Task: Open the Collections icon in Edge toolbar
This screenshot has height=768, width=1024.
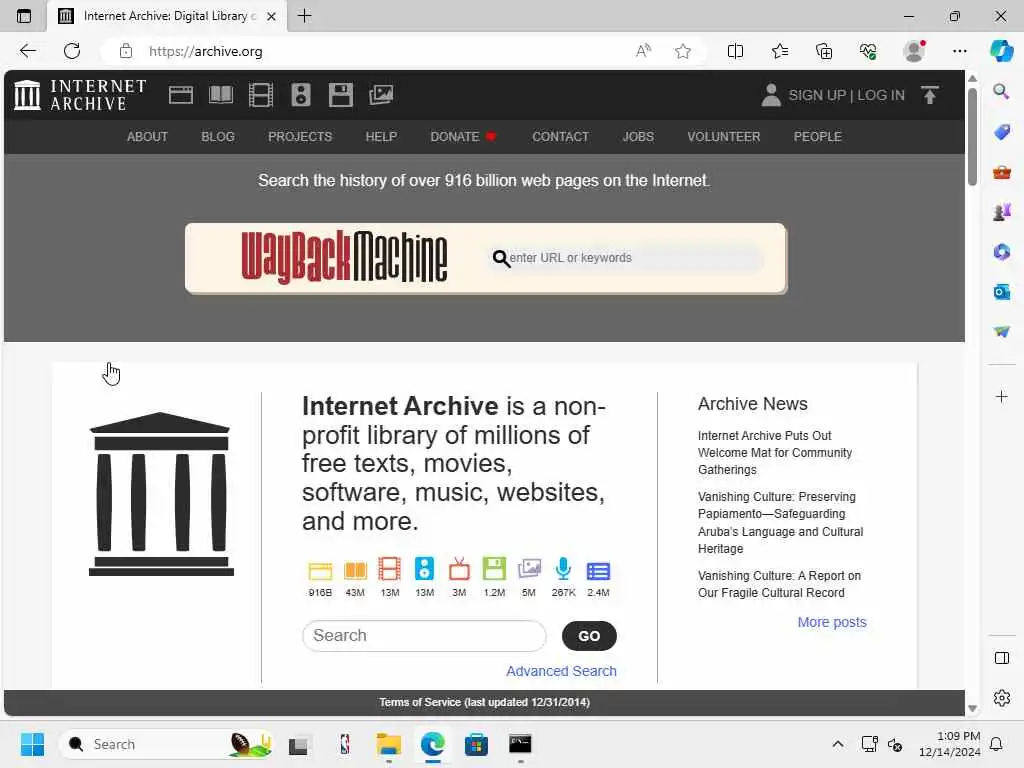Action: coord(824,52)
